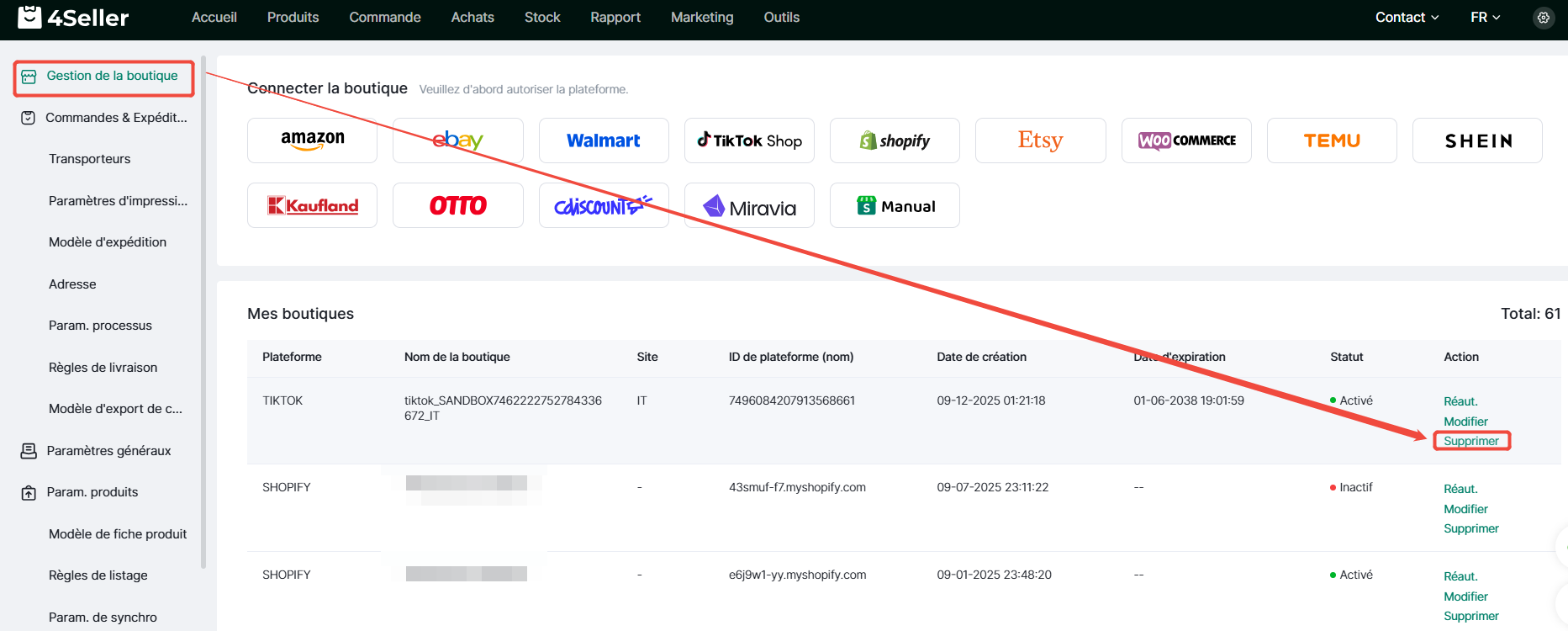Open the FR language dropdown
The image size is (1568, 631).
(1486, 17)
